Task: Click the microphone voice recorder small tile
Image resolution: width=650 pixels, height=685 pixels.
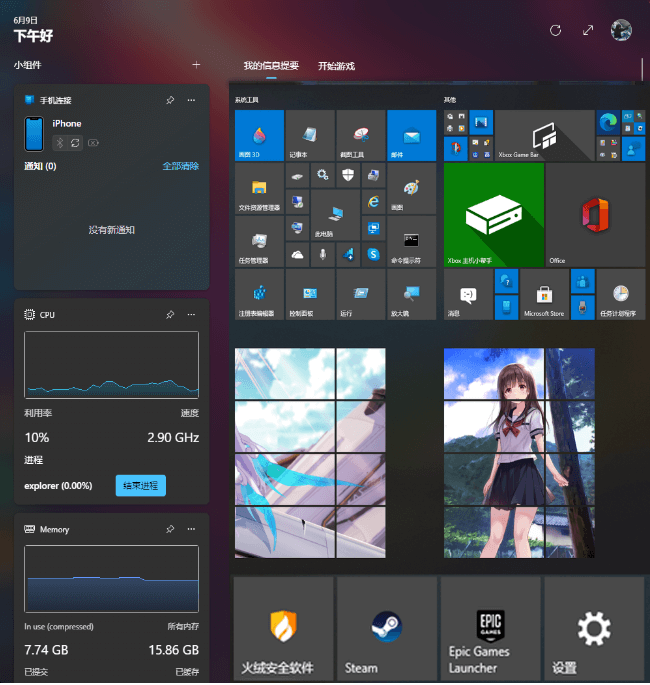Action: click(322, 254)
